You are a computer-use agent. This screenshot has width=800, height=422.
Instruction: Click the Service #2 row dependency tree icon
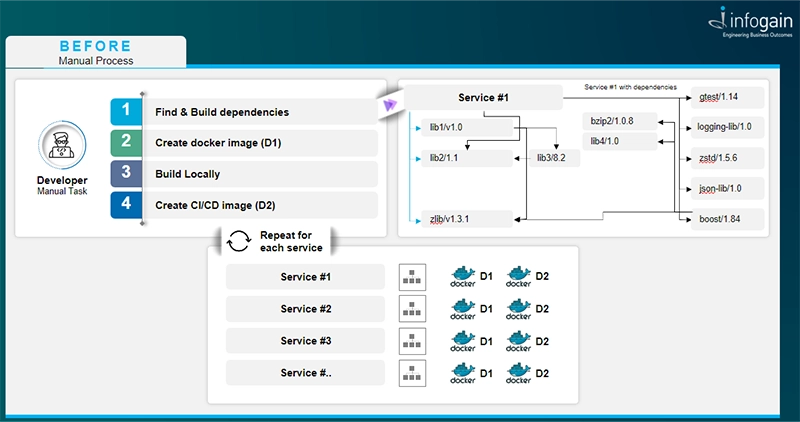[x=412, y=309]
